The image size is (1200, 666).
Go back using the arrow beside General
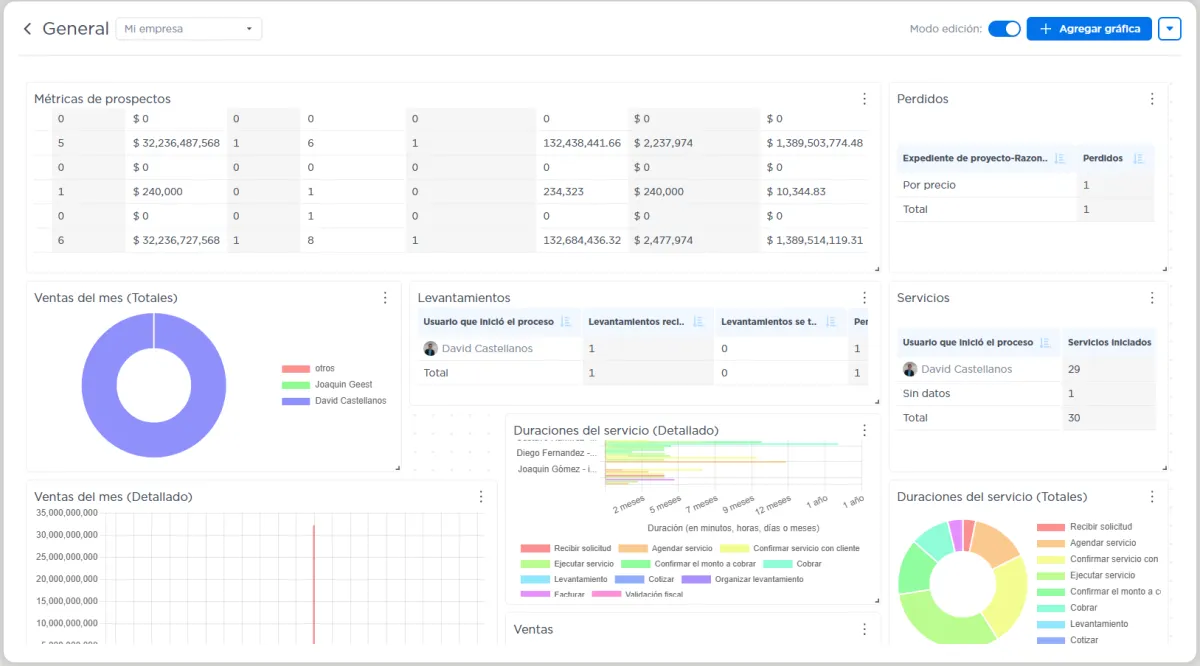27,29
